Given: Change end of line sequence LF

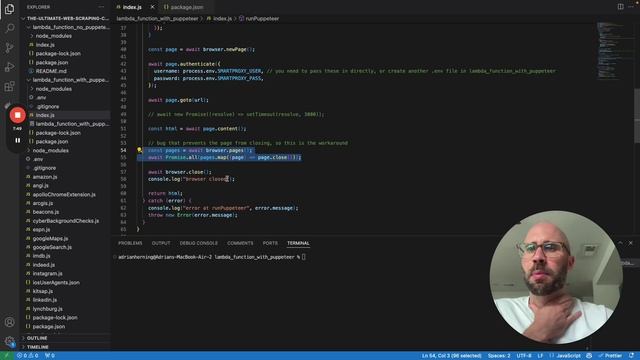Looking at the screenshot, I should click(x=540, y=356).
